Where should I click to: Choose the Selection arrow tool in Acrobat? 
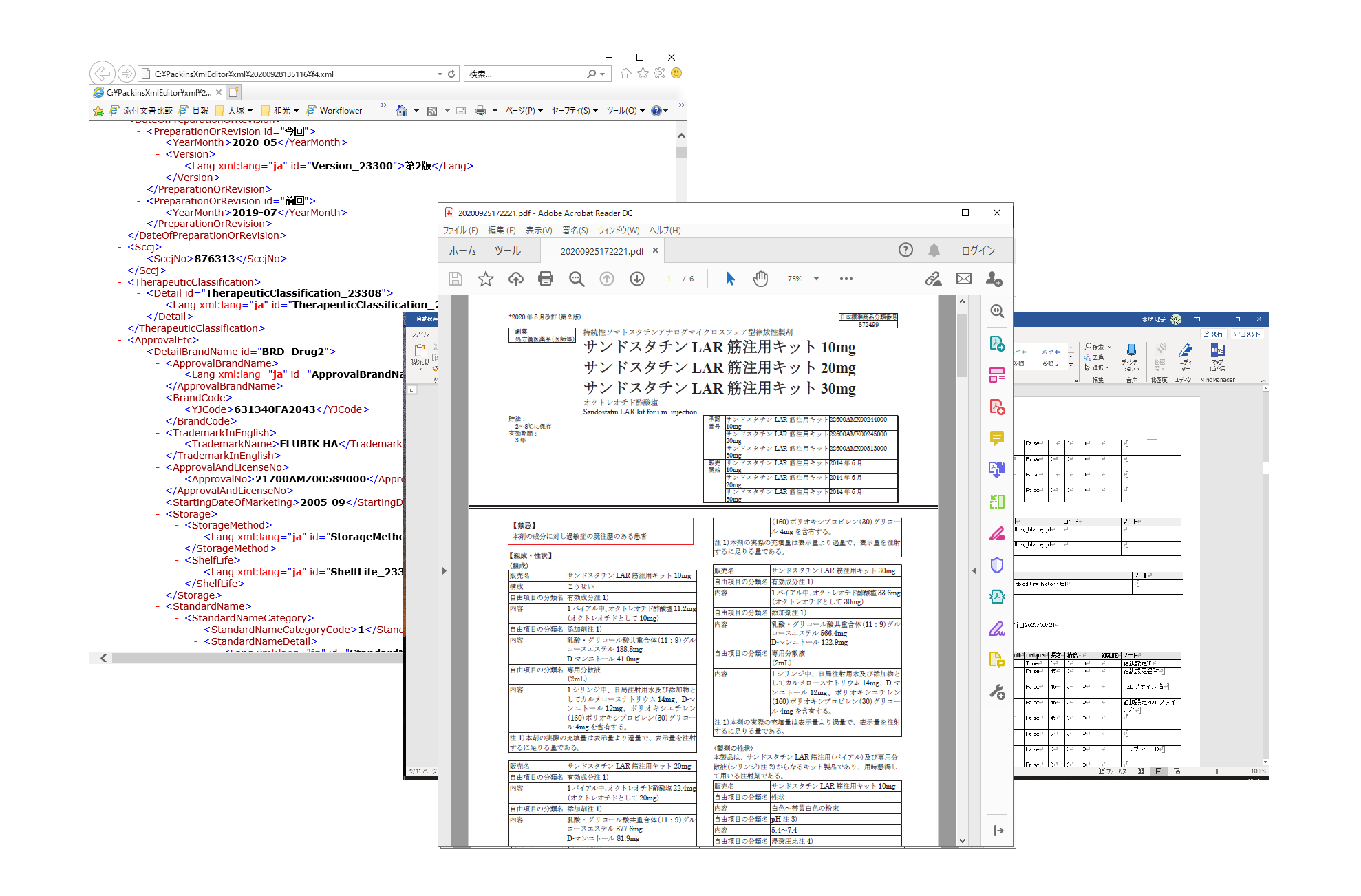(x=730, y=279)
